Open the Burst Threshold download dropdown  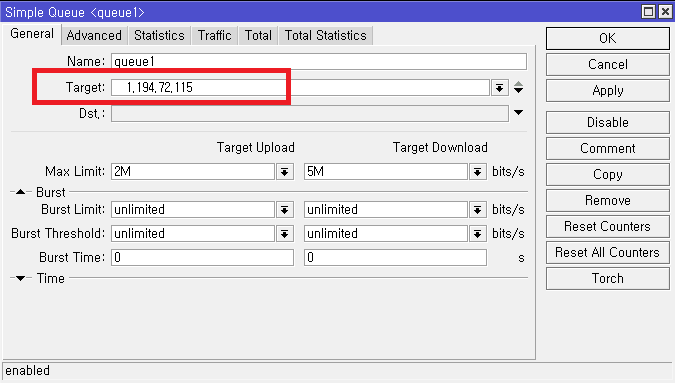[x=477, y=234]
